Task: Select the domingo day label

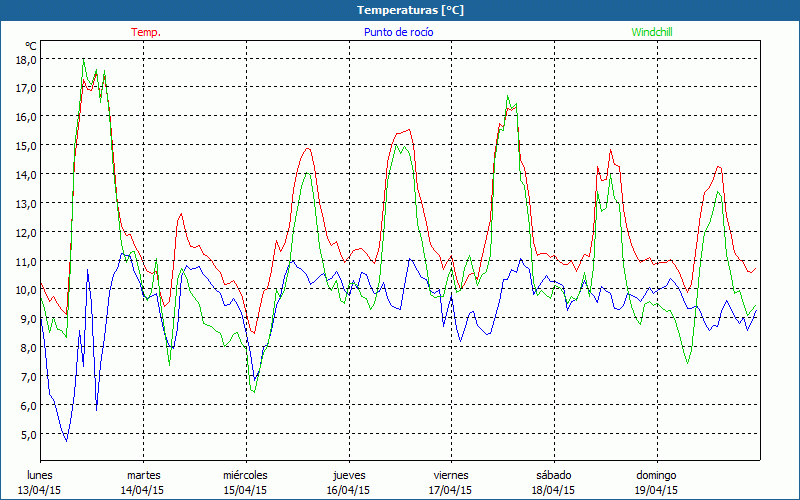Action: (656, 475)
